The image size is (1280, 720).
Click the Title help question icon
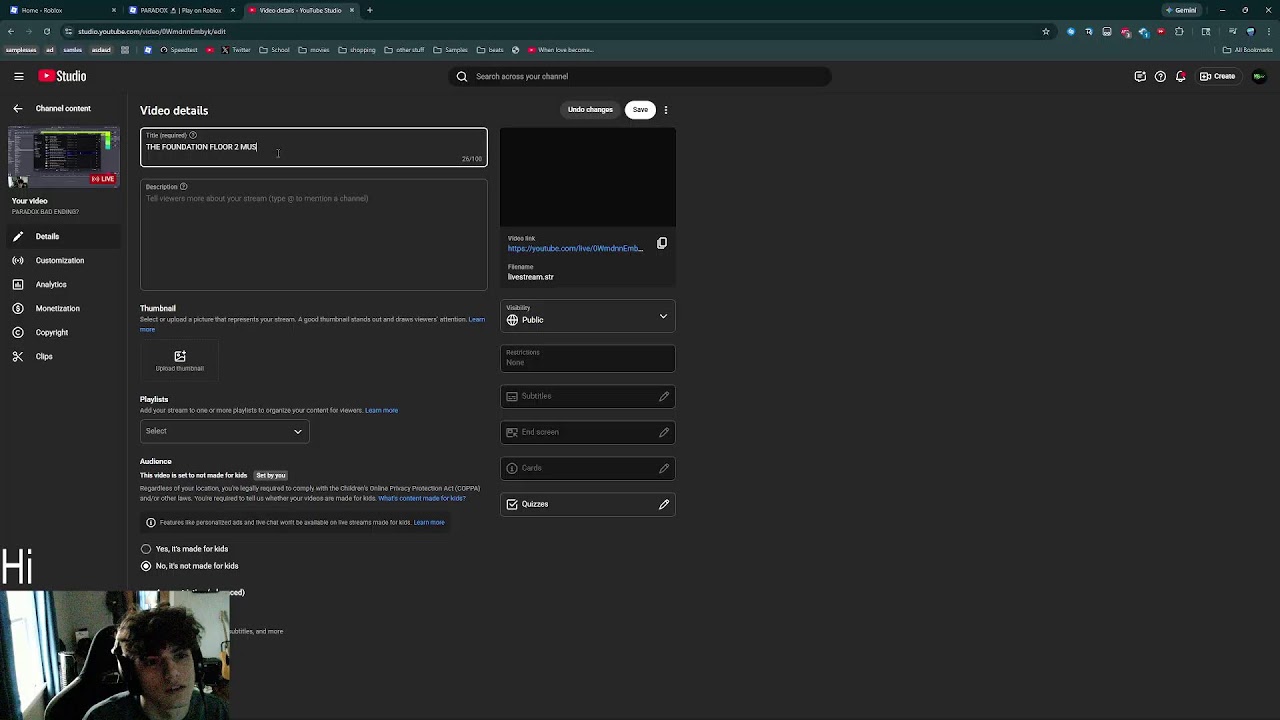point(193,135)
